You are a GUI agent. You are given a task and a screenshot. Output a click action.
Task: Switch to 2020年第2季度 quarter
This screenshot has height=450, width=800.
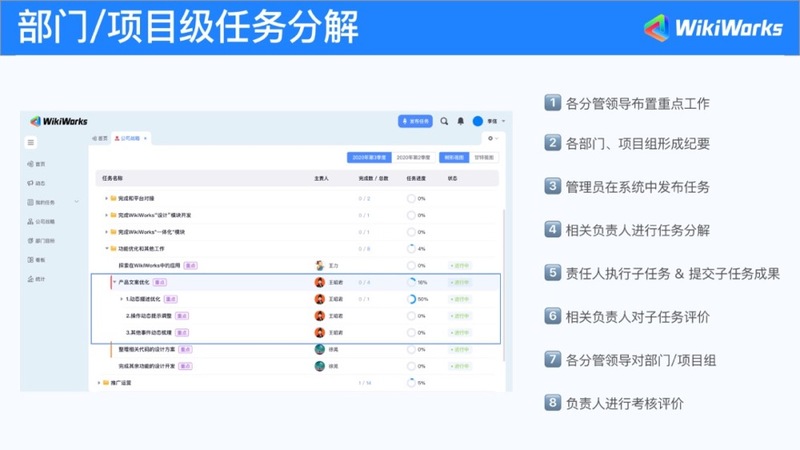pyautogui.click(x=416, y=157)
